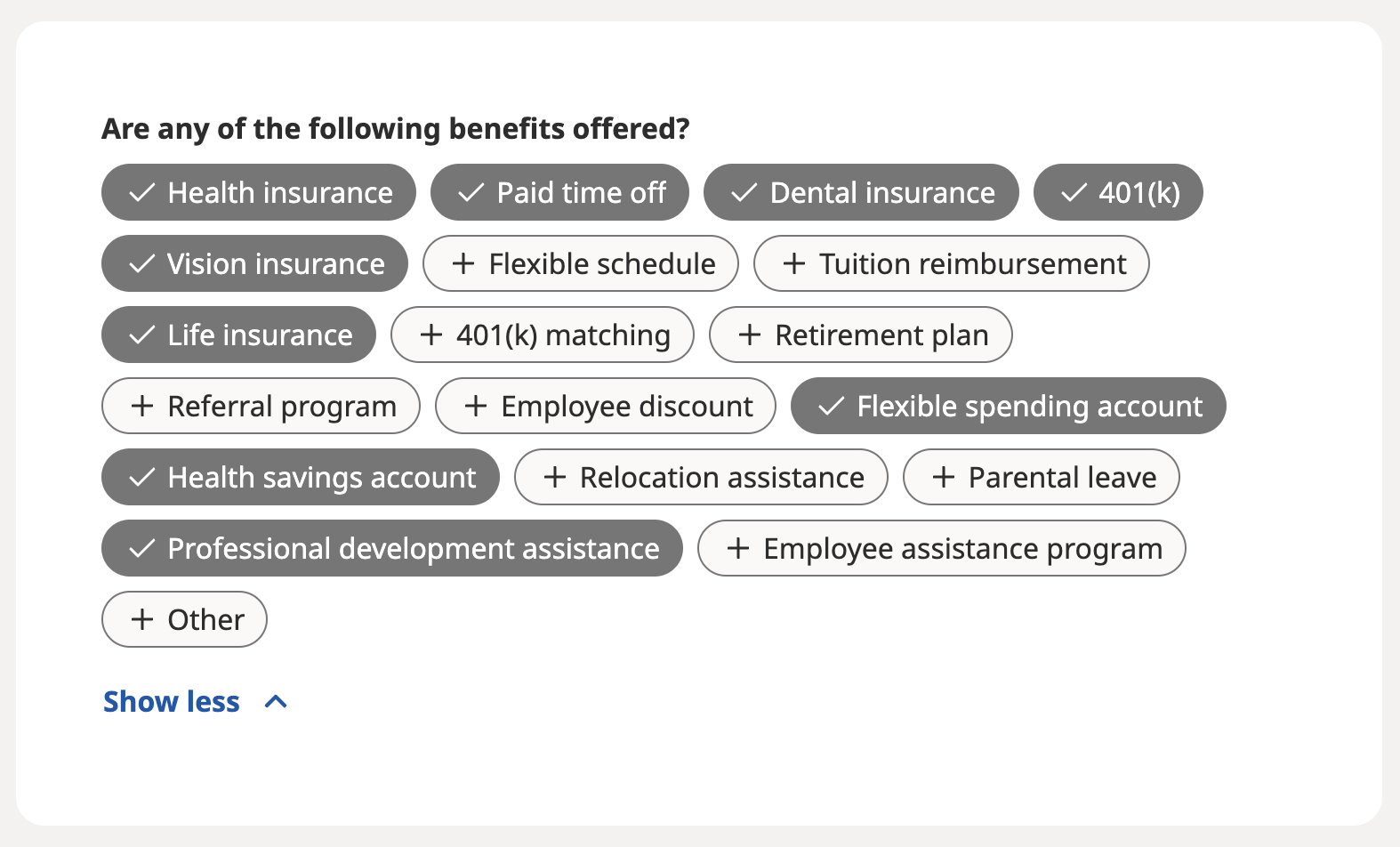Deselect the Dental insurance benefit
This screenshot has height=847, width=1400.
point(860,192)
